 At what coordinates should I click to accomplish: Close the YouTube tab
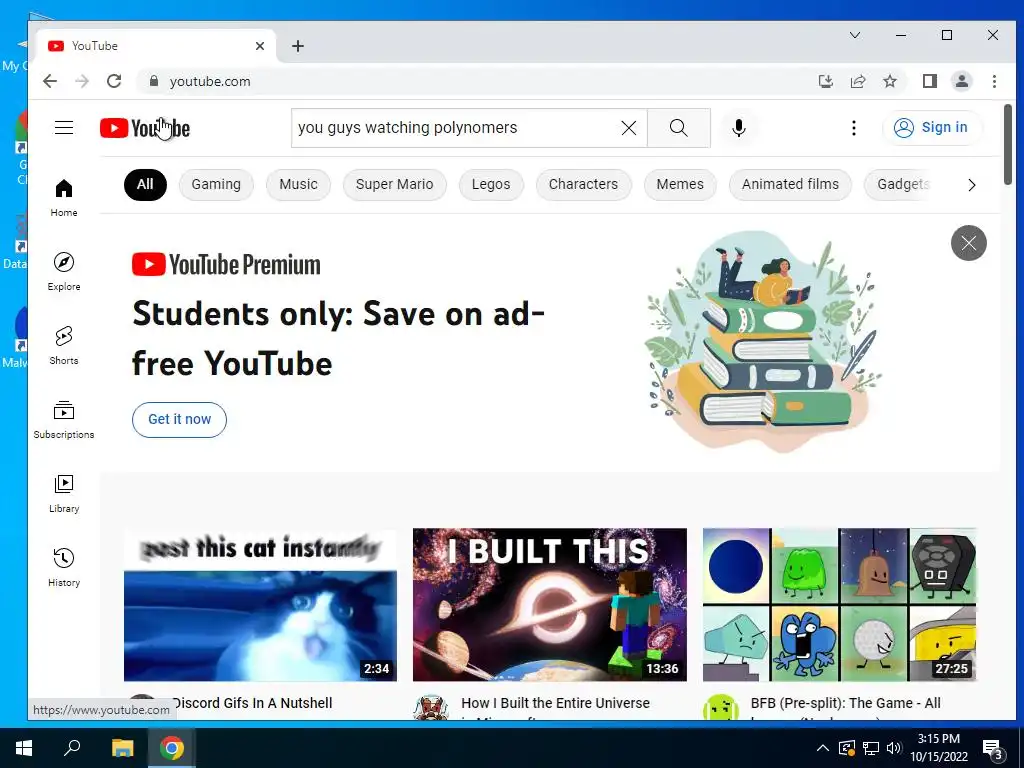click(x=259, y=46)
